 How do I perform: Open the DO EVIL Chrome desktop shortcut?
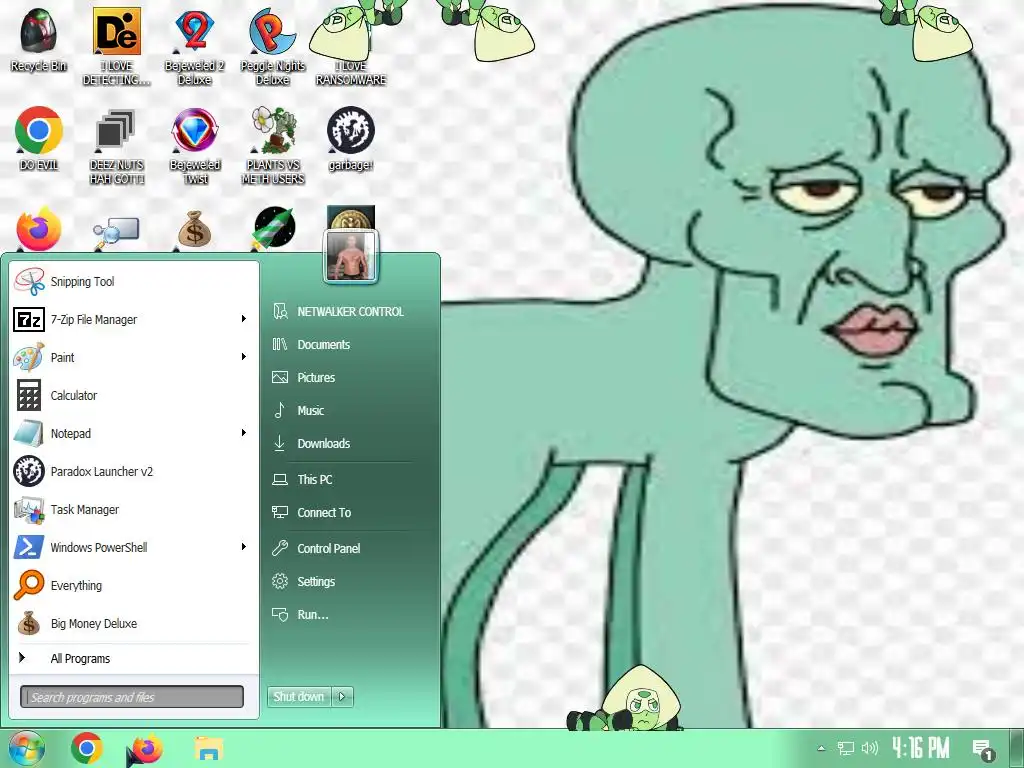[x=39, y=138]
